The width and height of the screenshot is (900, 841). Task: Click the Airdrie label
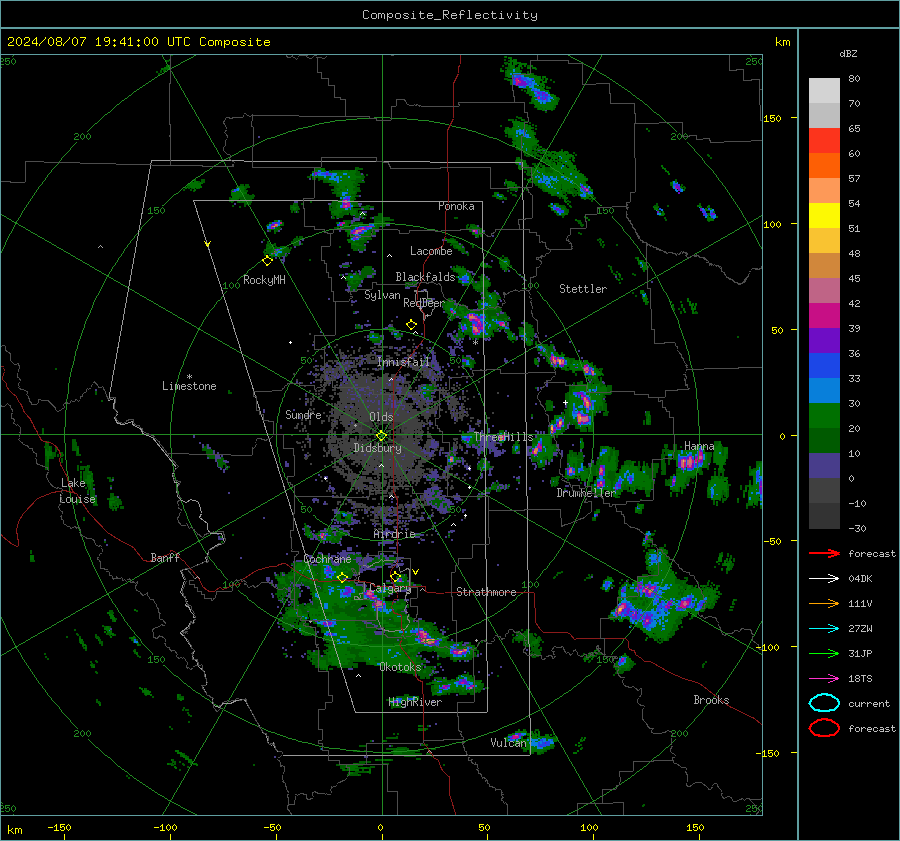[394, 534]
